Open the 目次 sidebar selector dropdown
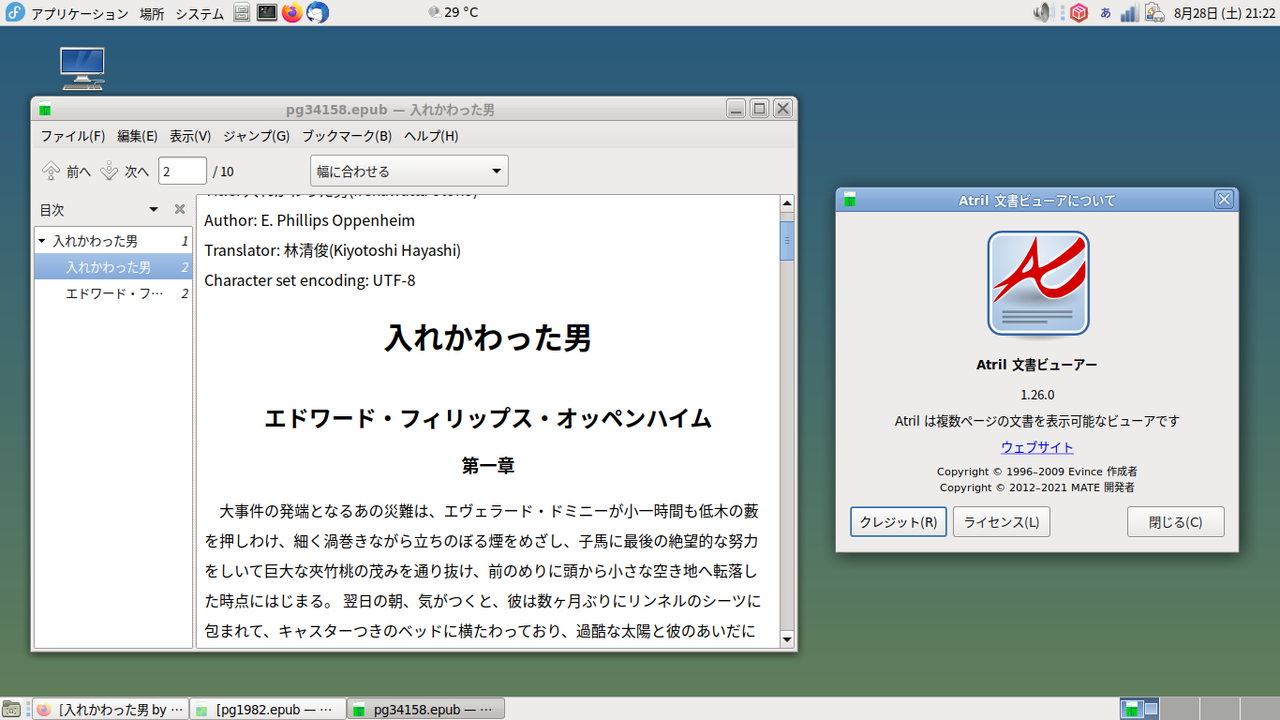 [153, 210]
